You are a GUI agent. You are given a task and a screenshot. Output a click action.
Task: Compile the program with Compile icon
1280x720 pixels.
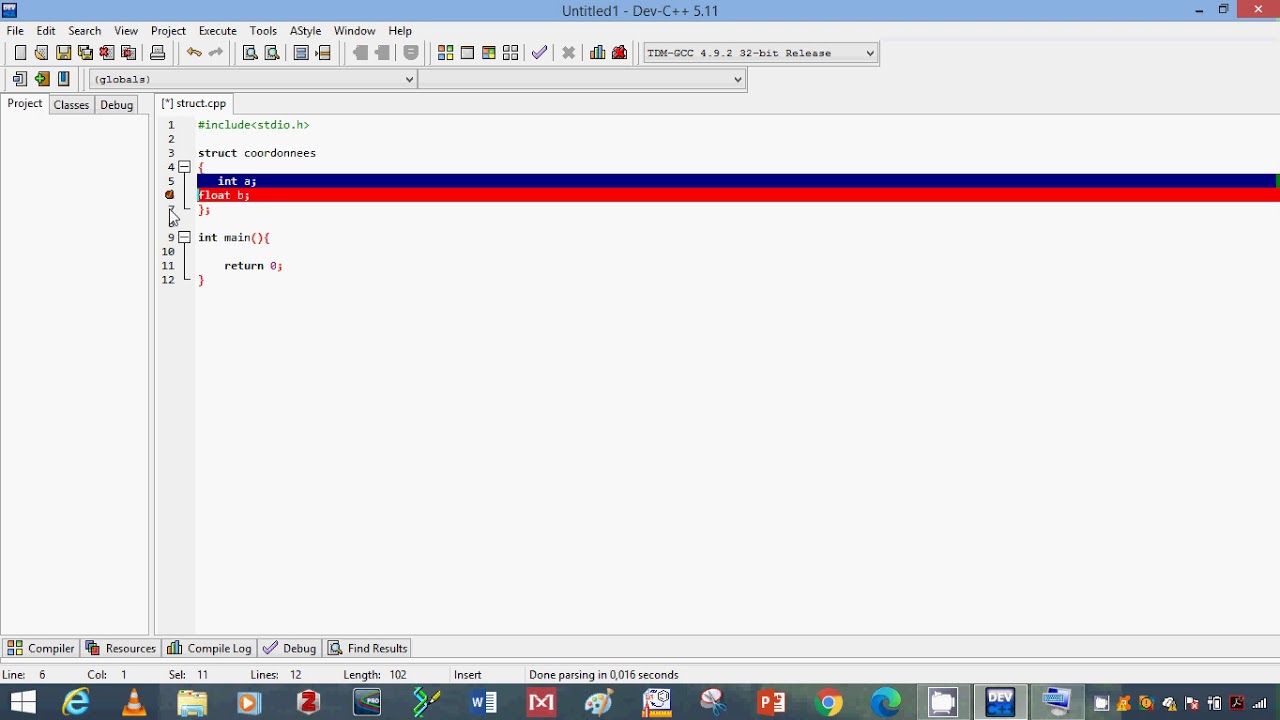[445, 53]
